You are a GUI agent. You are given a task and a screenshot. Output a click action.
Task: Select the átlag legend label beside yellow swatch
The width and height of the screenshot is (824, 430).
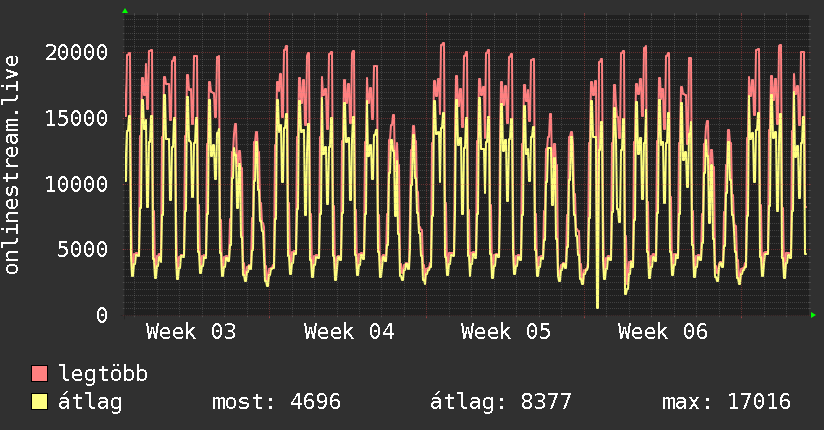90,402
